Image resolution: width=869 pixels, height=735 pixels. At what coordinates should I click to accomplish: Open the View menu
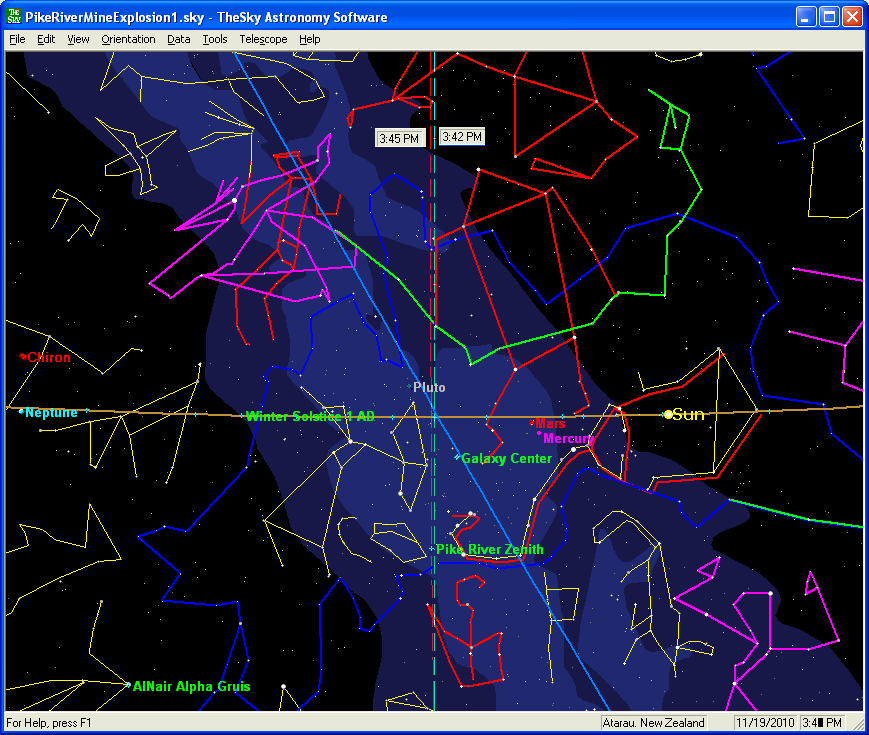tap(78, 39)
